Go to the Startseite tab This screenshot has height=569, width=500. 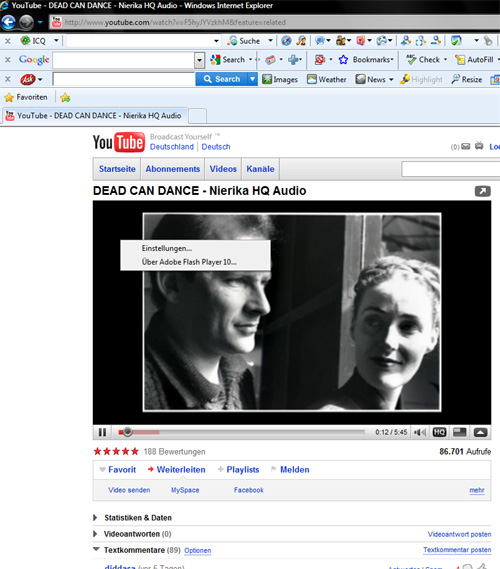pyautogui.click(x=117, y=169)
